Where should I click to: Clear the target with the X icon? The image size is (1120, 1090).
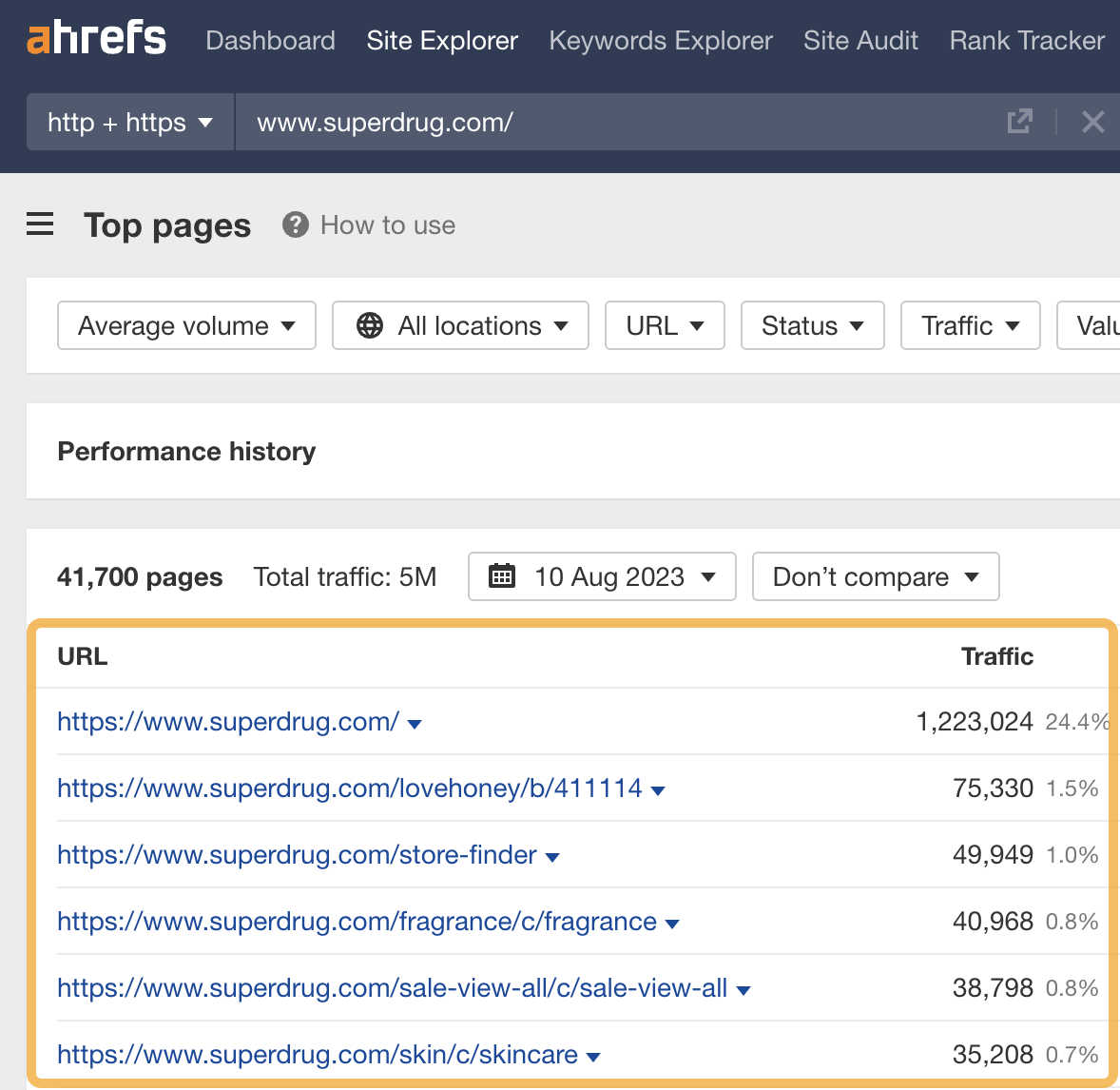coord(1092,122)
